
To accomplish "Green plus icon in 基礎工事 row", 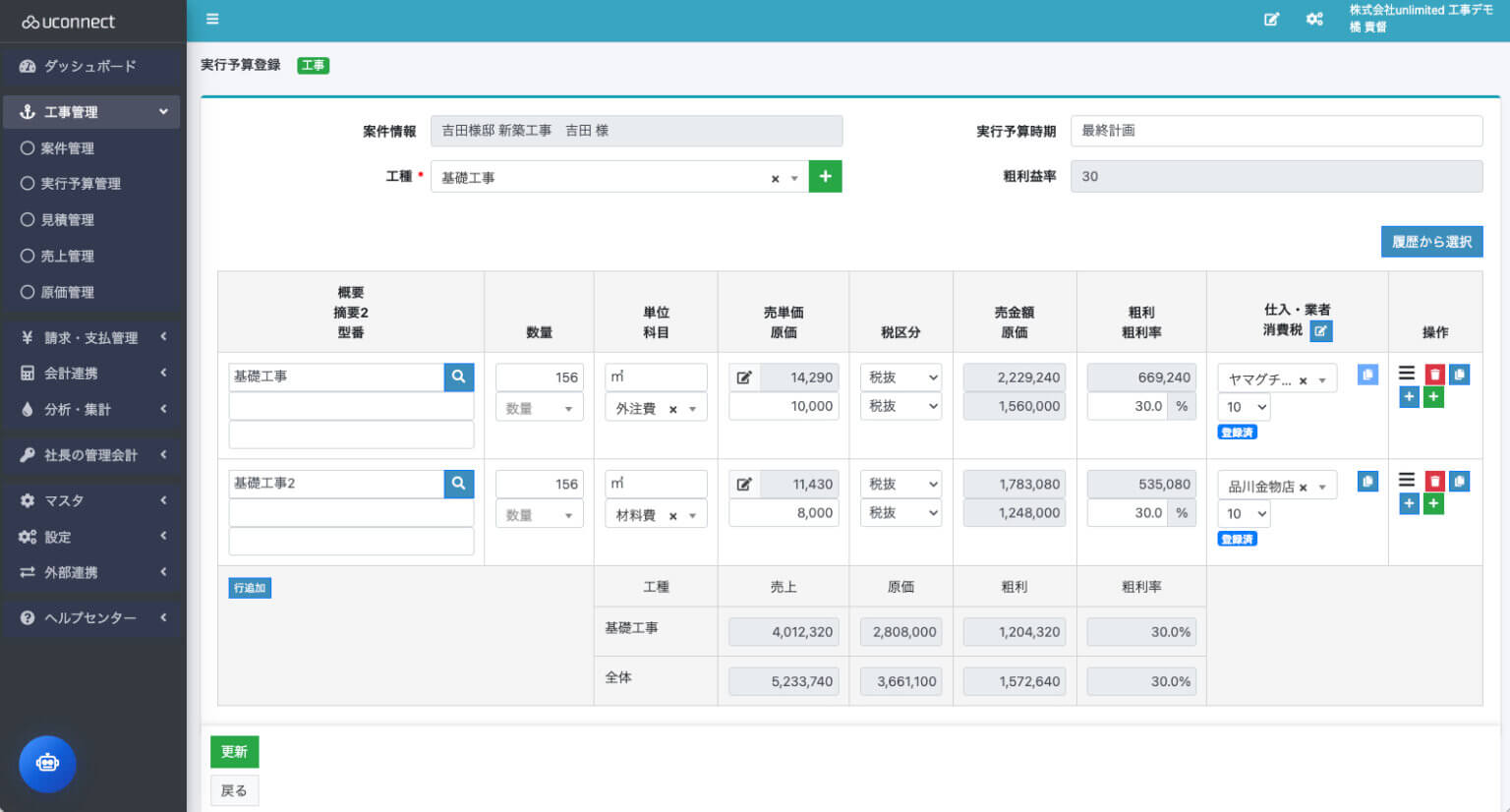I will pyautogui.click(x=1434, y=397).
